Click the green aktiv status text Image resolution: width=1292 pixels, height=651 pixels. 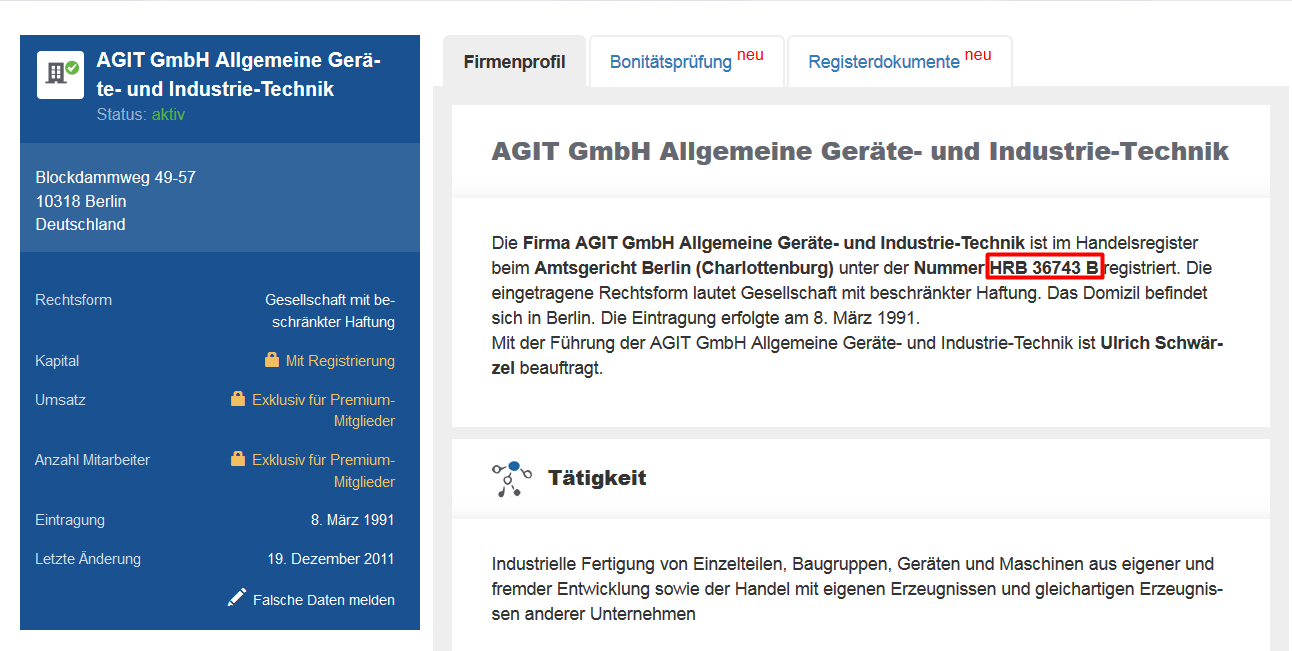(168, 114)
